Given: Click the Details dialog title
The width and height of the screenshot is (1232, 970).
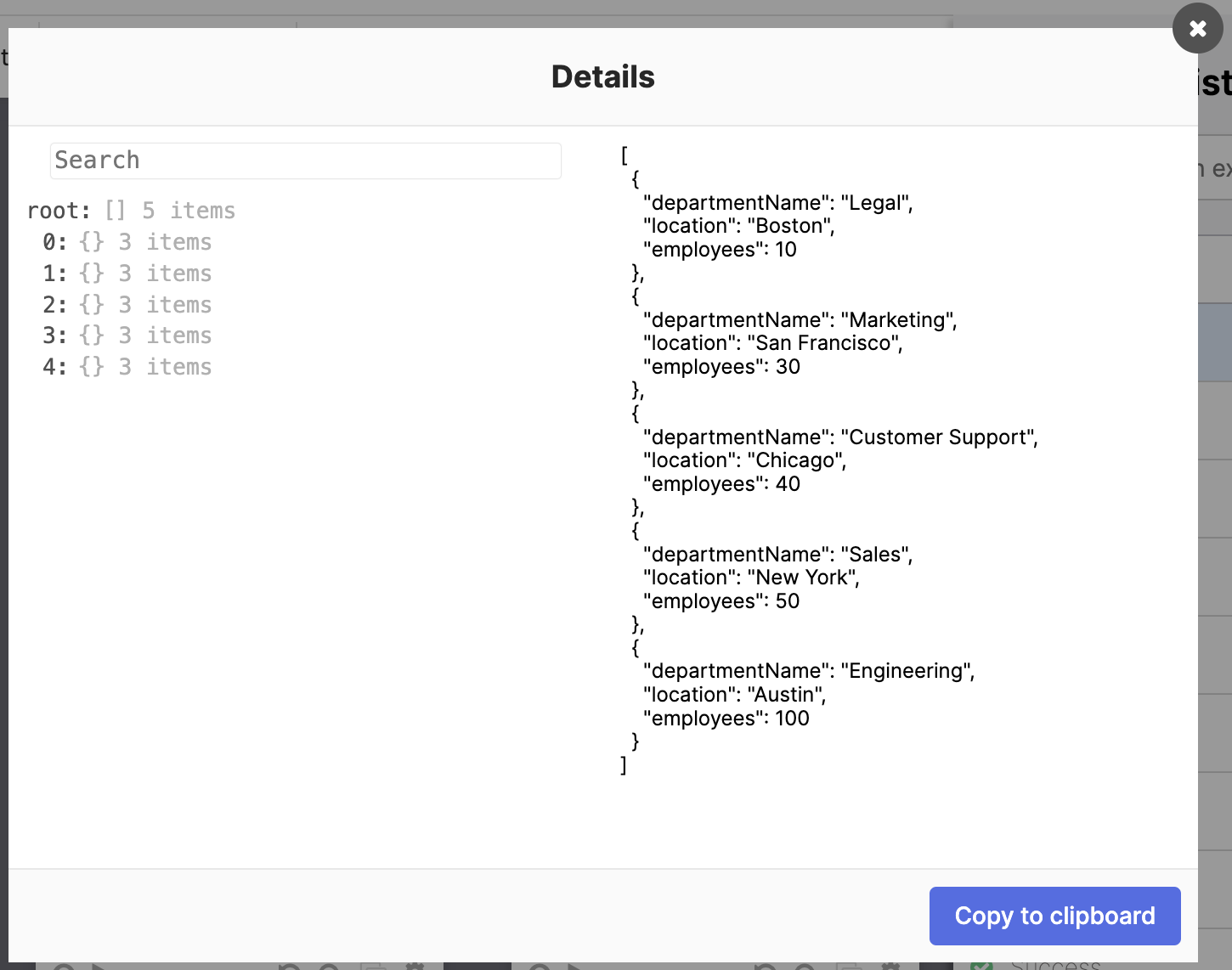Looking at the screenshot, I should (602, 76).
